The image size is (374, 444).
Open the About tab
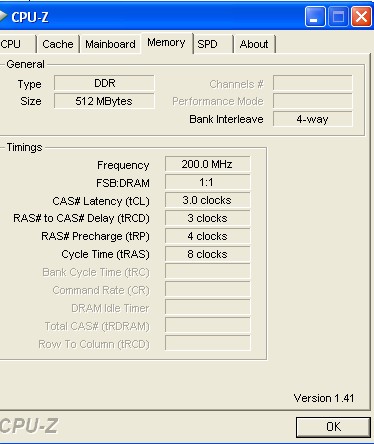tap(254, 44)
